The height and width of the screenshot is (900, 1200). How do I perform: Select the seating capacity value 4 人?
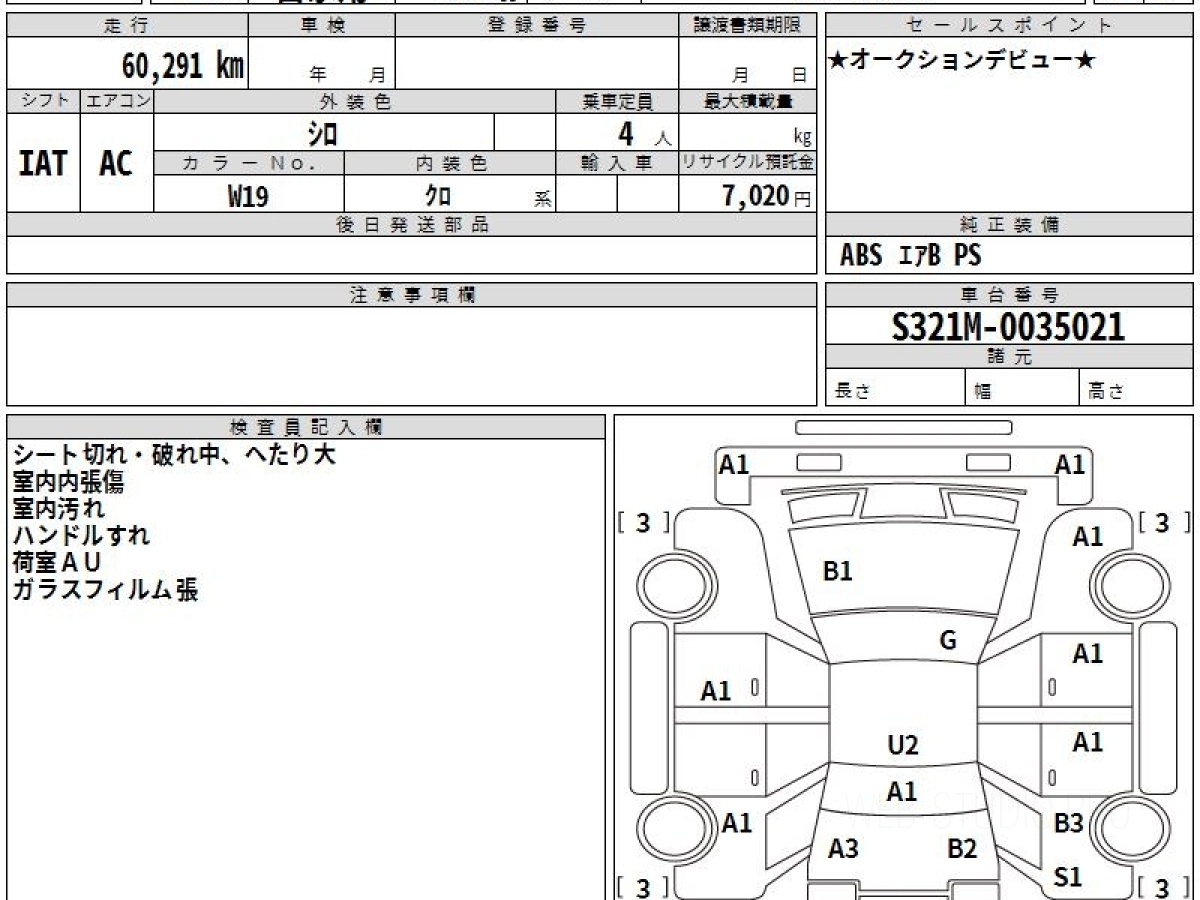click(644, 134)
